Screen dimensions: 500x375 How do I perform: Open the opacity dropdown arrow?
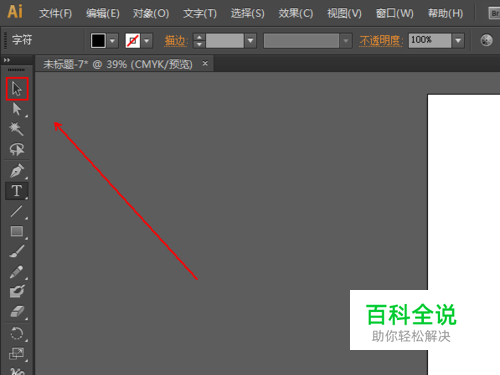coord(458,40)
